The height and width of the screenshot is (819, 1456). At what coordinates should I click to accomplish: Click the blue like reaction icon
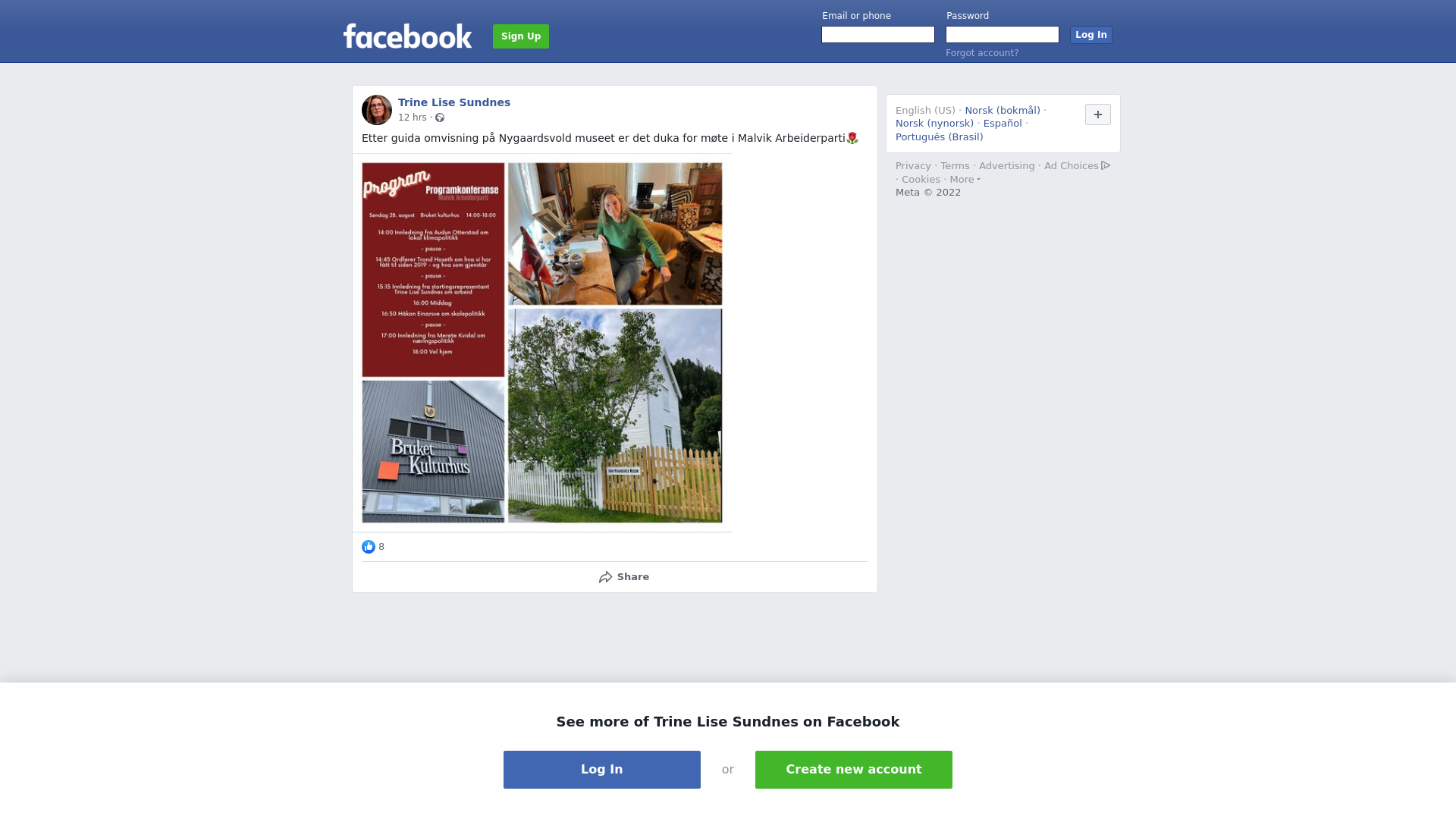[x=369, y=547]
